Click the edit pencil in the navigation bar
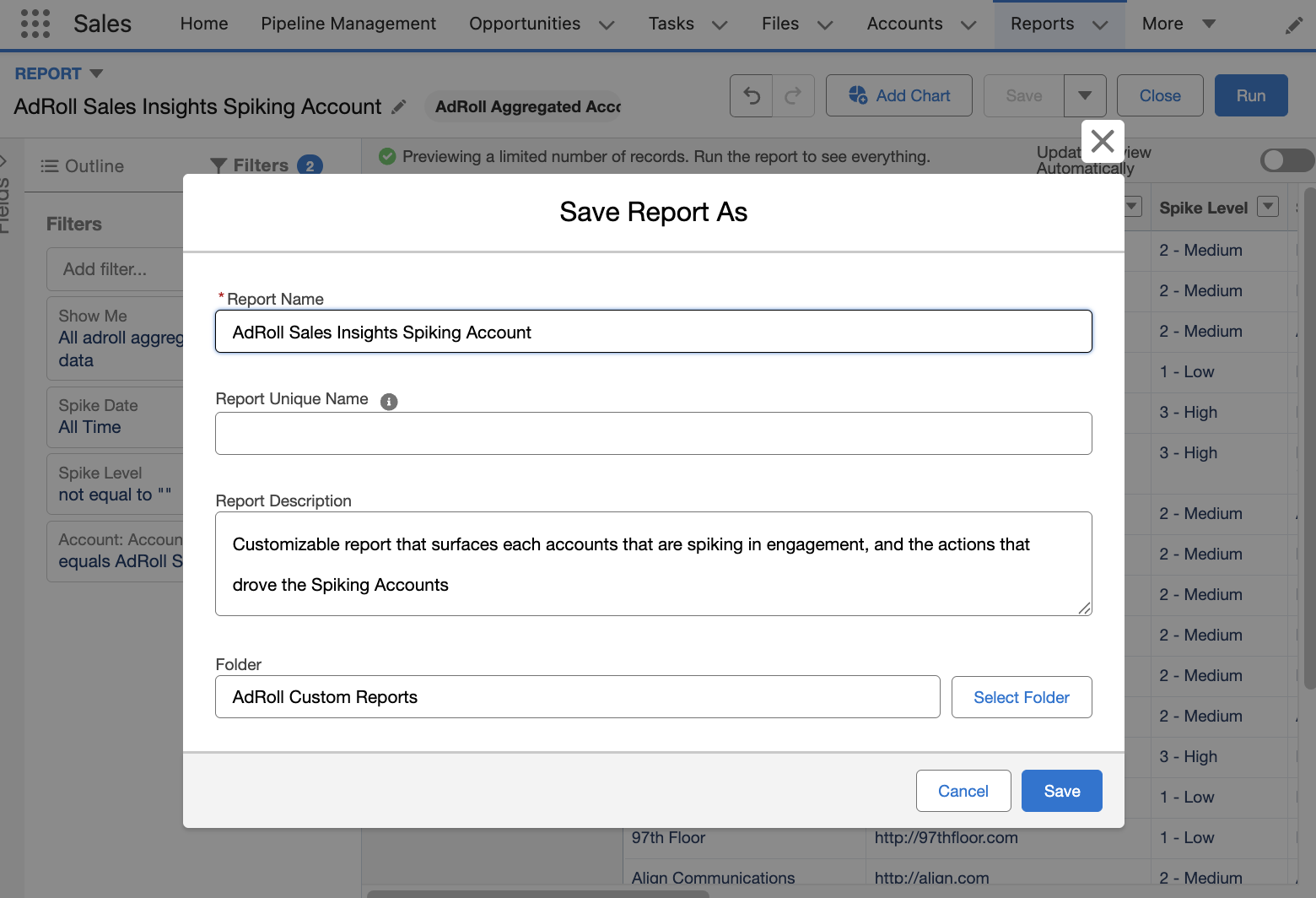This screenshot has height=898, width=1316. pos(1293,25)
